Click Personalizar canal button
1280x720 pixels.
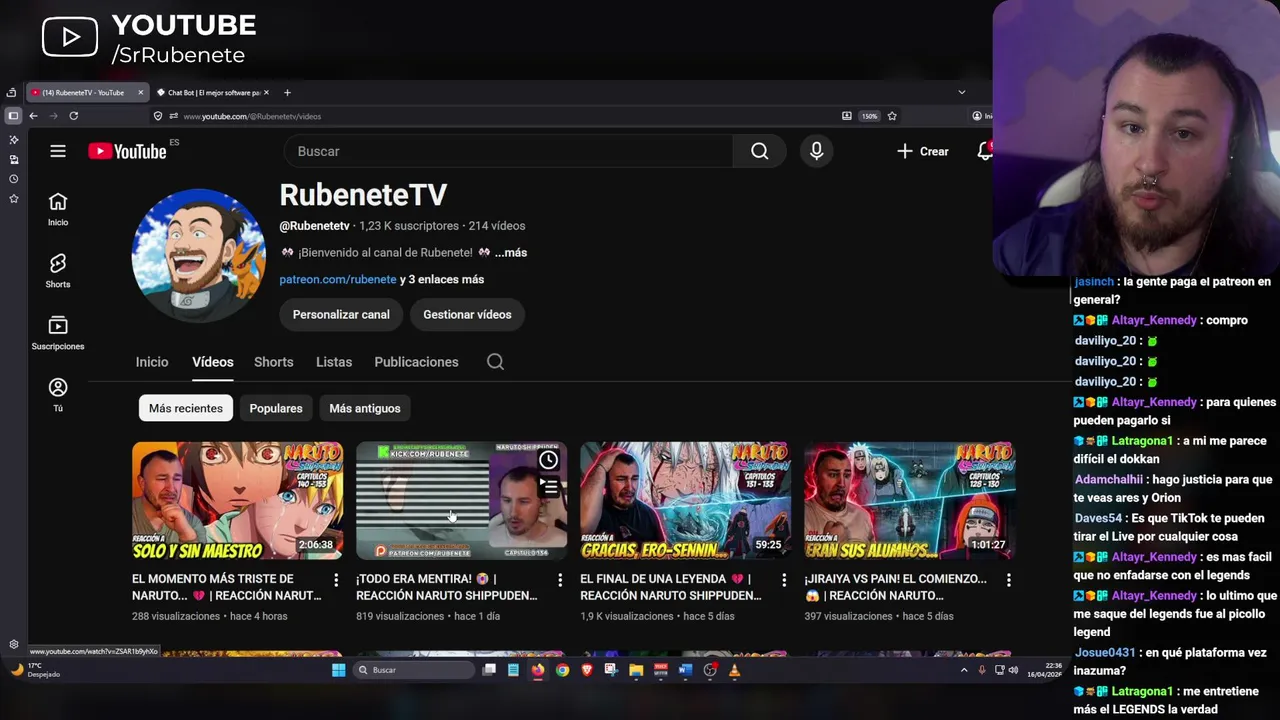click(341, 315)
